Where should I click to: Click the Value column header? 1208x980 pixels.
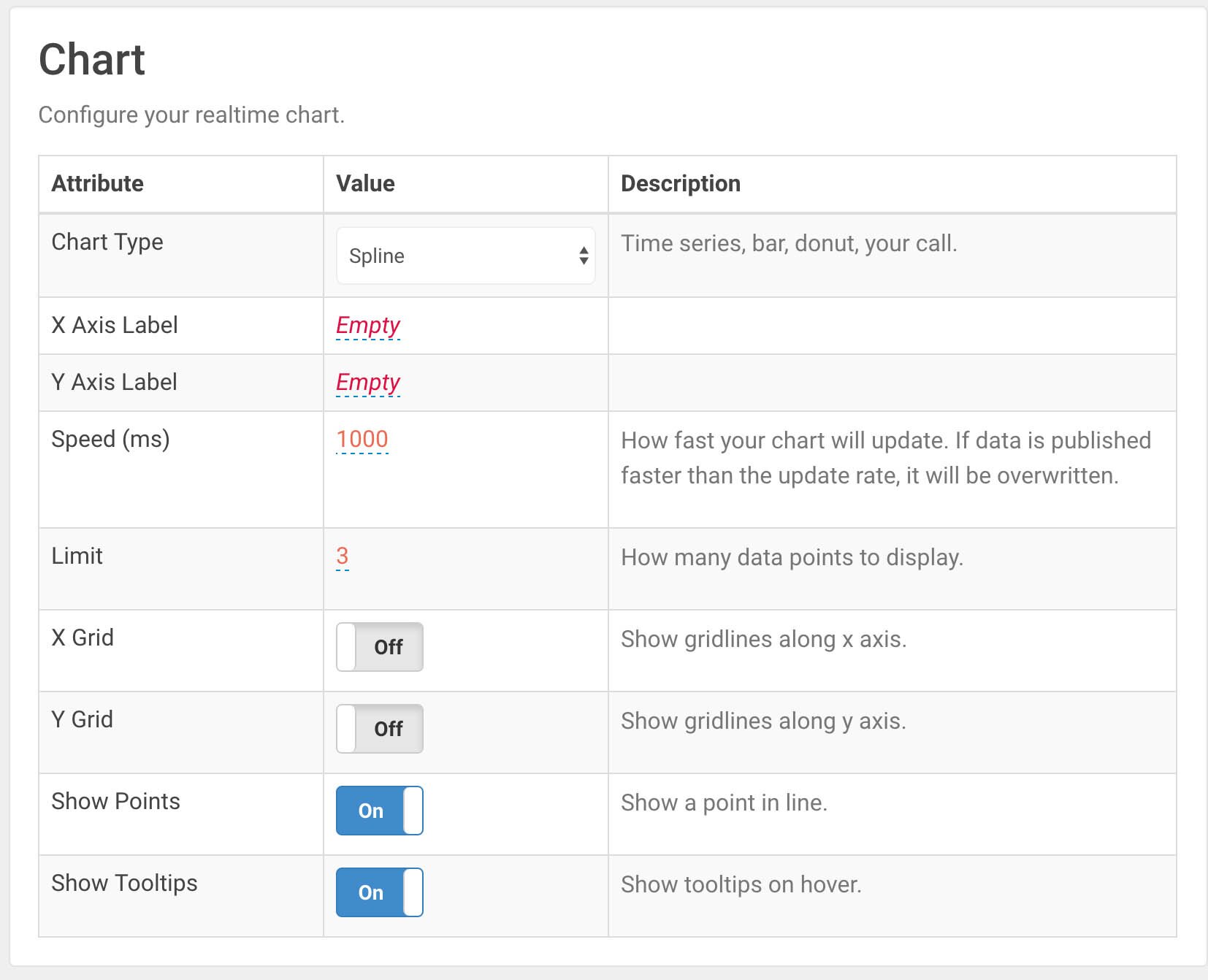coord(365,183)
